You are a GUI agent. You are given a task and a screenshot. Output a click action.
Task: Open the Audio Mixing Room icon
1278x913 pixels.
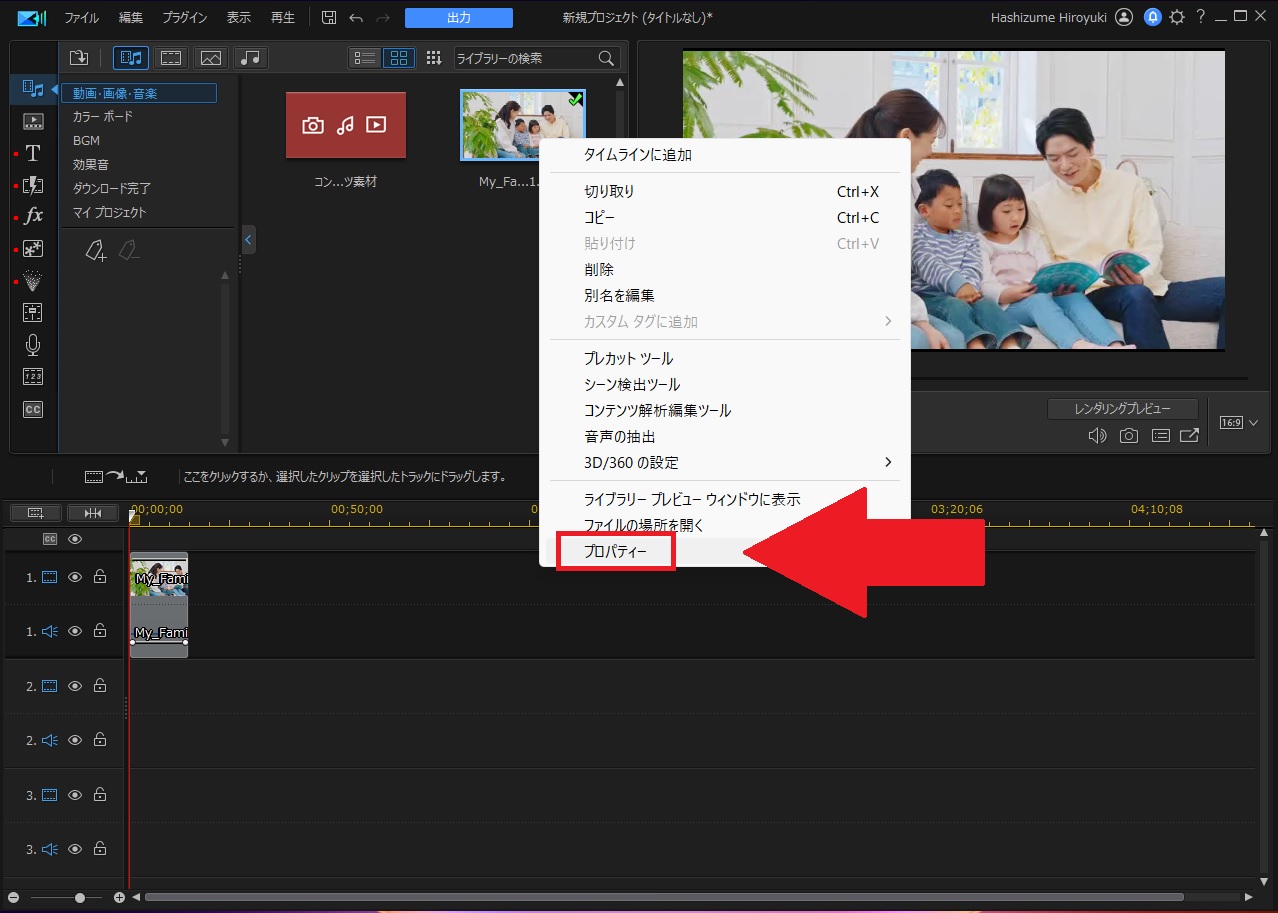(33, 312)
